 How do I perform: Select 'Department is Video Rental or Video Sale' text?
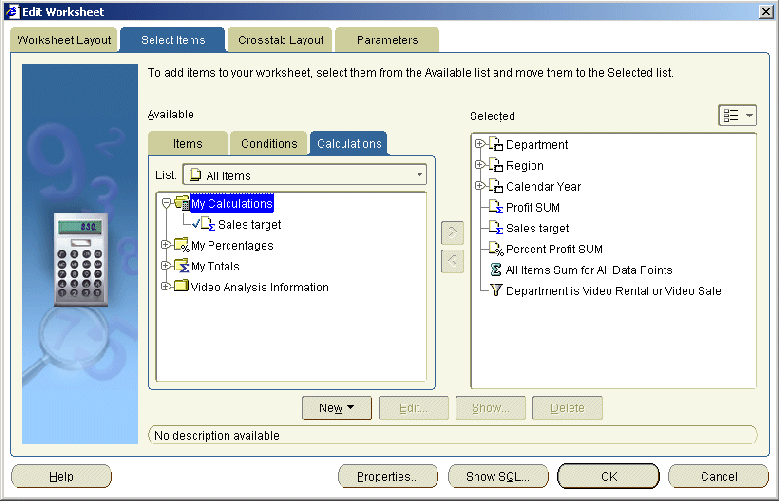(614, 291)
